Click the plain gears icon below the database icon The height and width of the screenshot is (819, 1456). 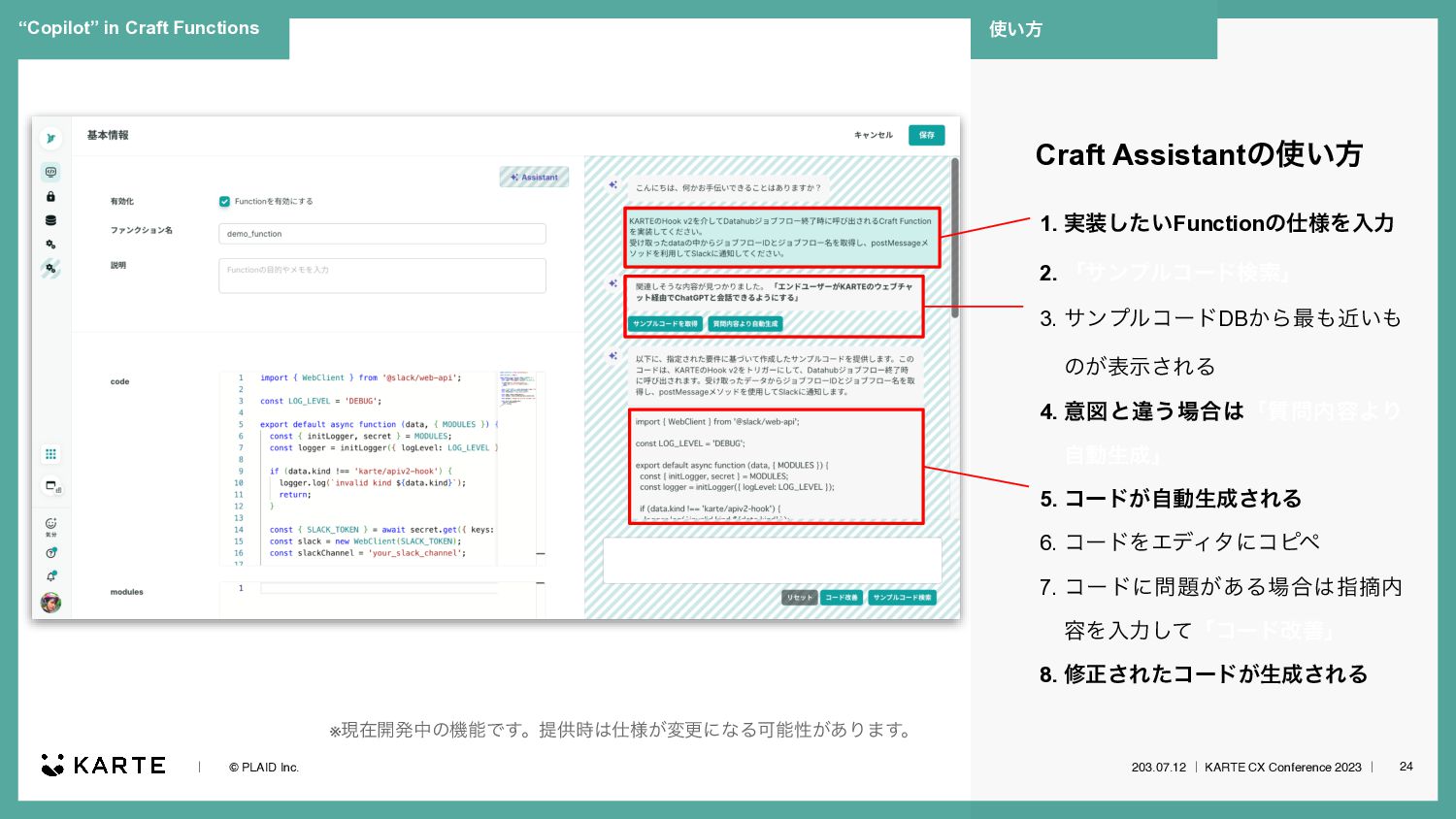coord(50,245)
